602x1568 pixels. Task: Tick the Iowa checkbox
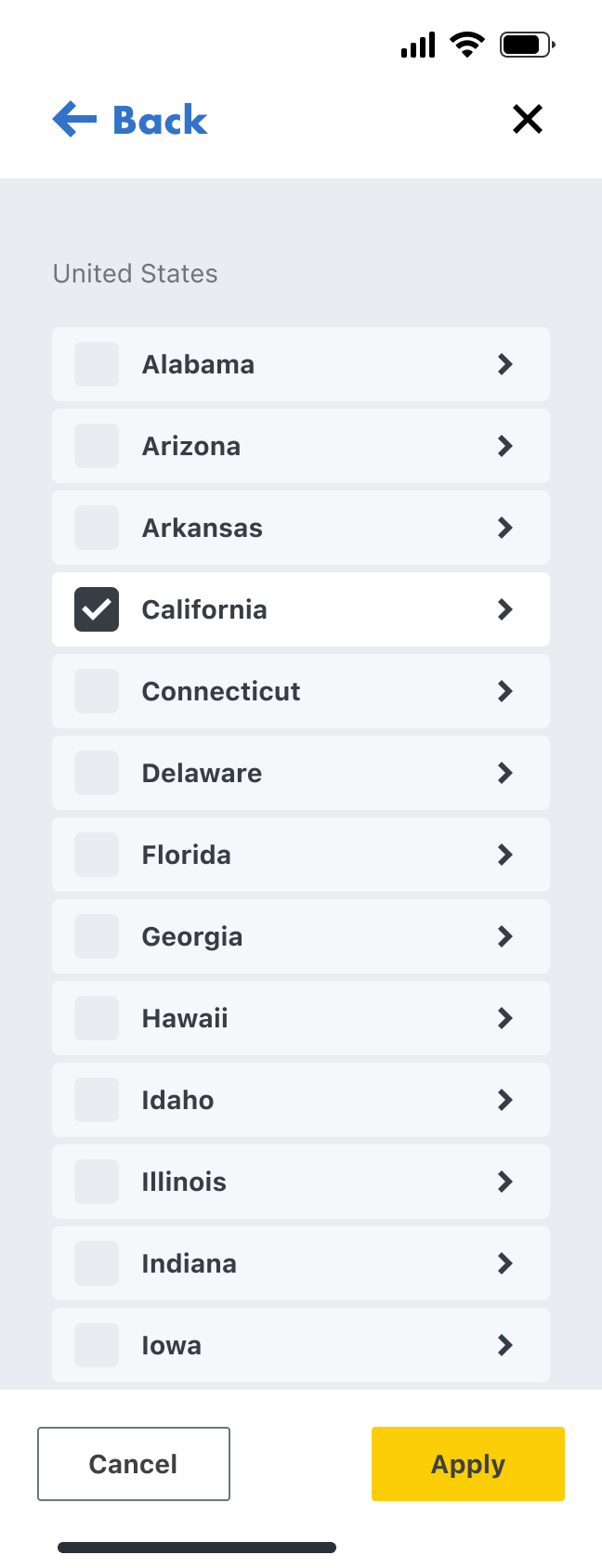click(x=97, y=1345)
